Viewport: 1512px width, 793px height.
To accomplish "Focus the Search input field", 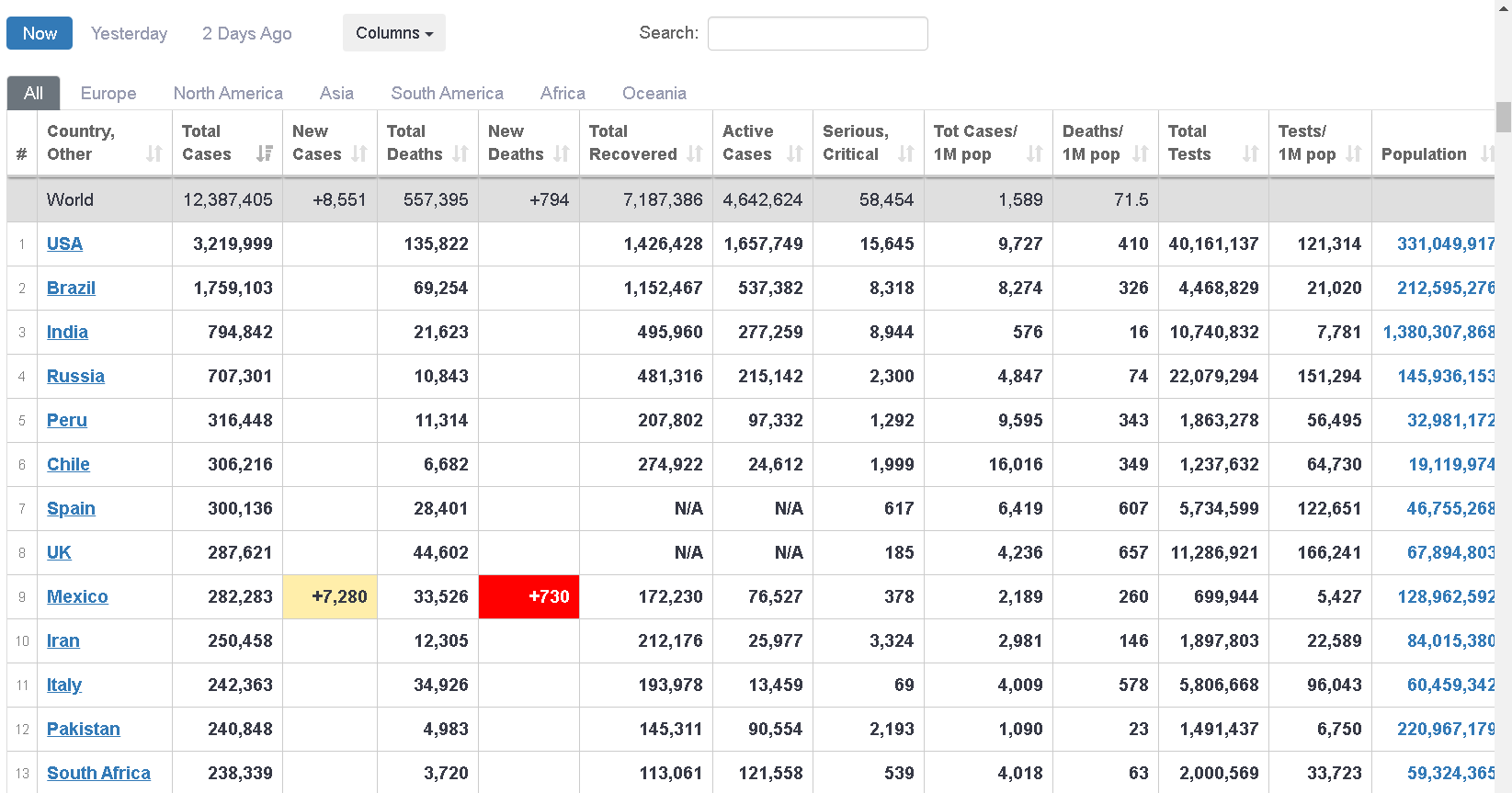I will pyautogui.click(x=818, y=33).
